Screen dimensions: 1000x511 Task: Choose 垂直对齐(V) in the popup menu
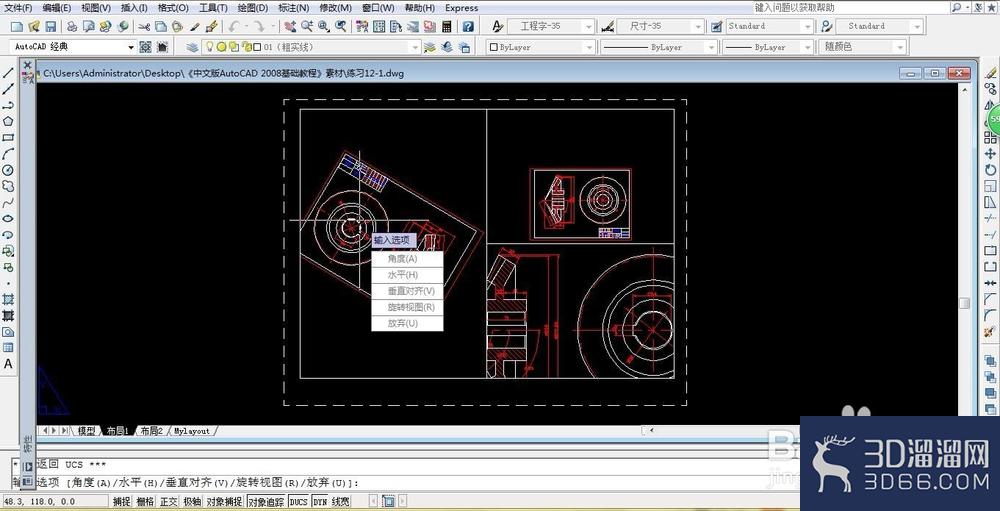point(407,291)
